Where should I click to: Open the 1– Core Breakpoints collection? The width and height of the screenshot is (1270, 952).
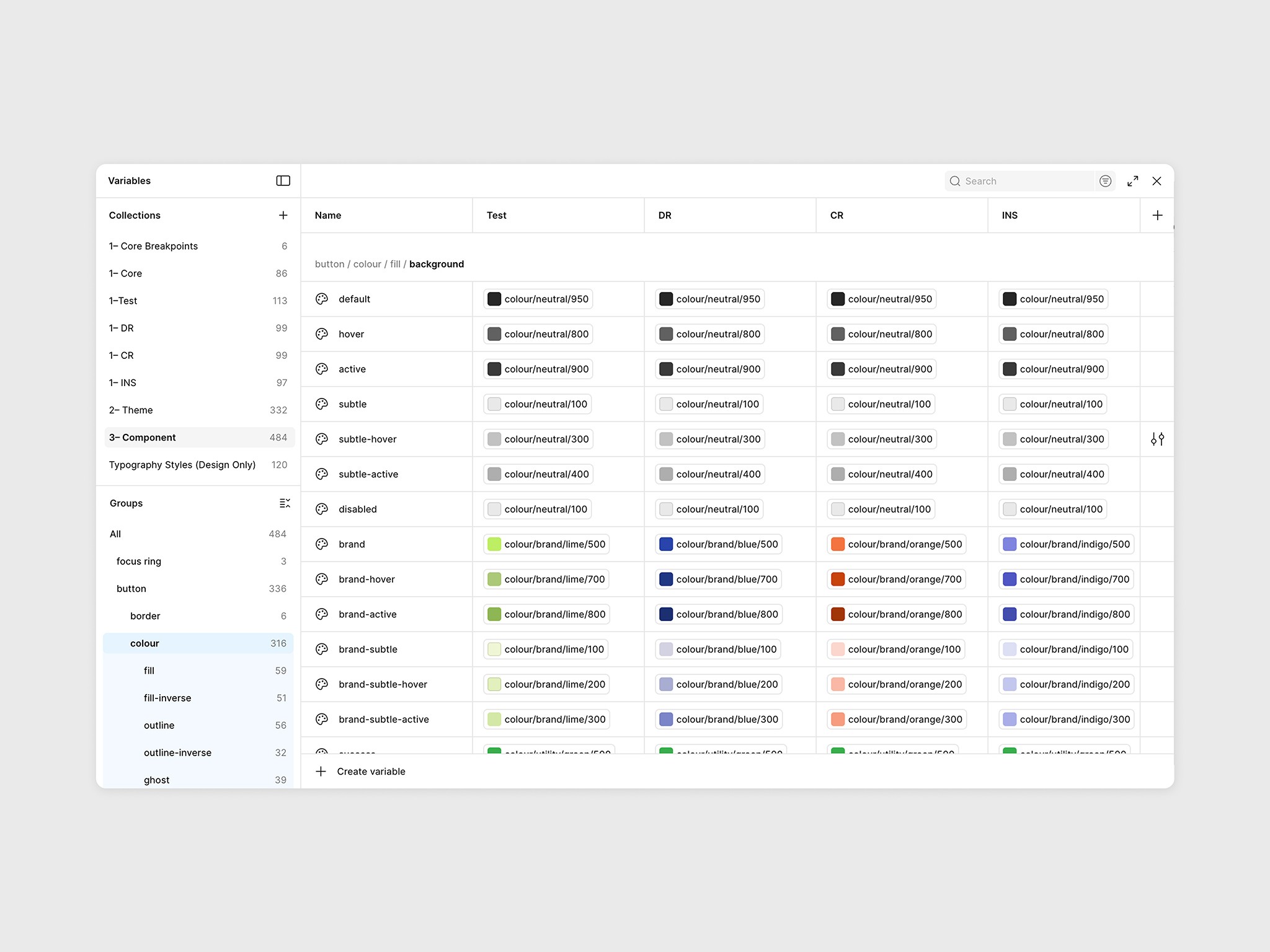click(x=153, y=246)
